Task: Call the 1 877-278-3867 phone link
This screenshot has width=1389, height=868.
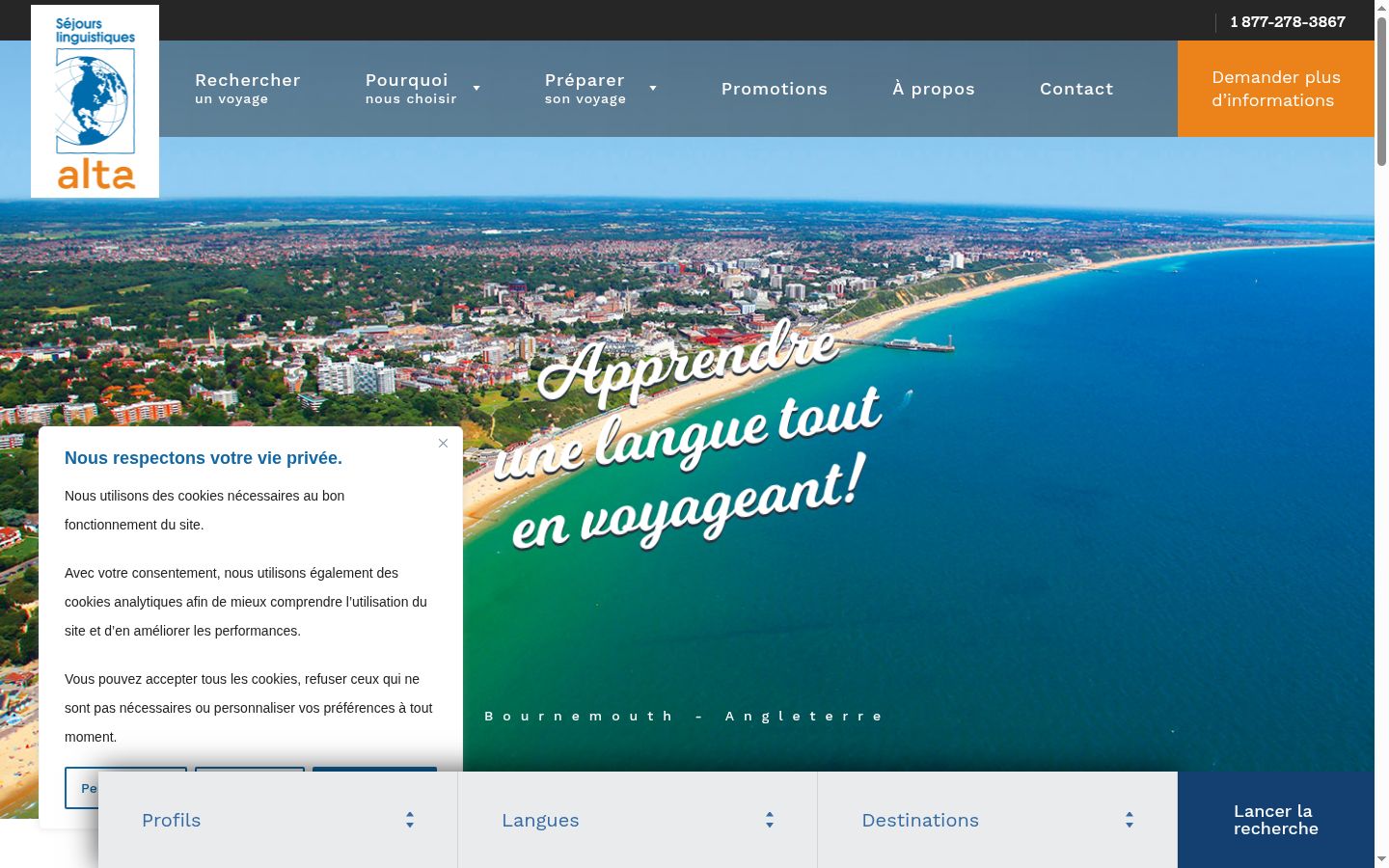Action: click(x=1288, y=22)
